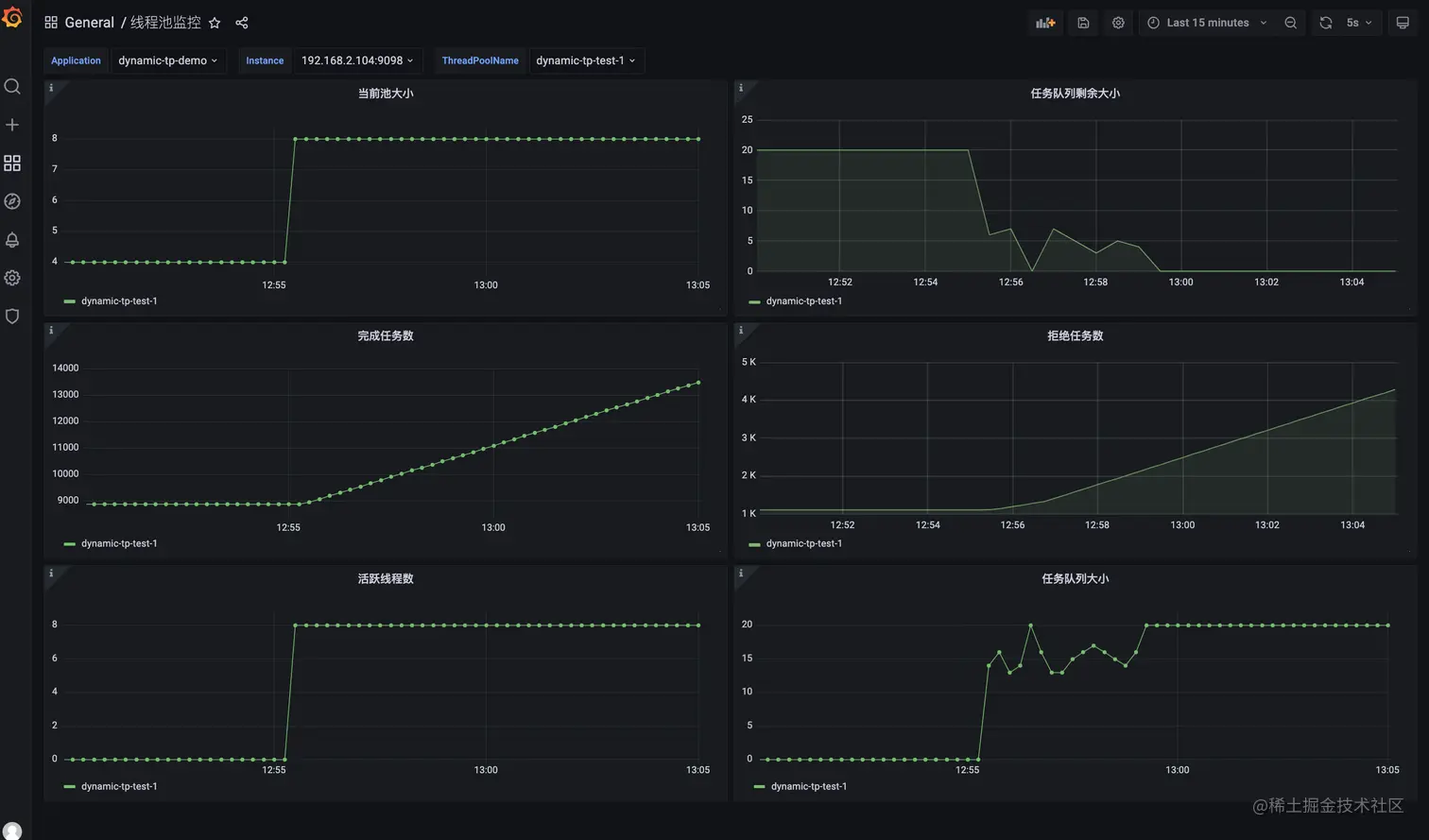Open the ThreadPoolName dropdown dynamic-tp-test-1

[x=586, y=60]
